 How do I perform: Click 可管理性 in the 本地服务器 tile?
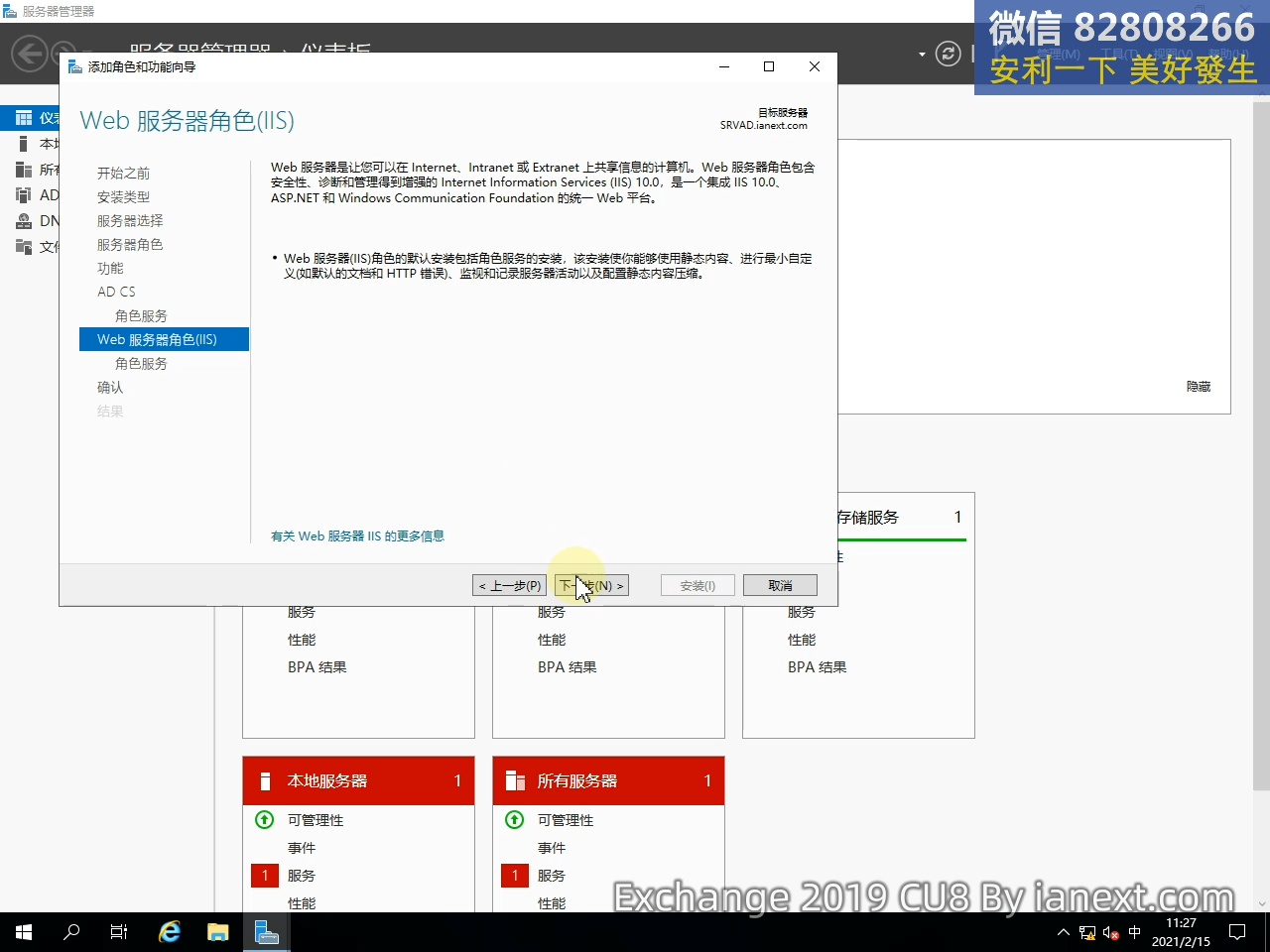316,820
